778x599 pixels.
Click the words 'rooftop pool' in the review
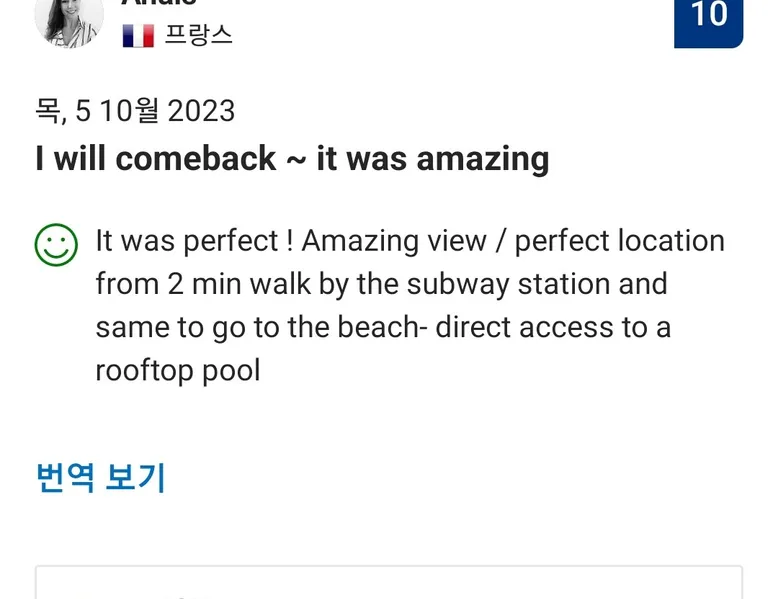178,370
